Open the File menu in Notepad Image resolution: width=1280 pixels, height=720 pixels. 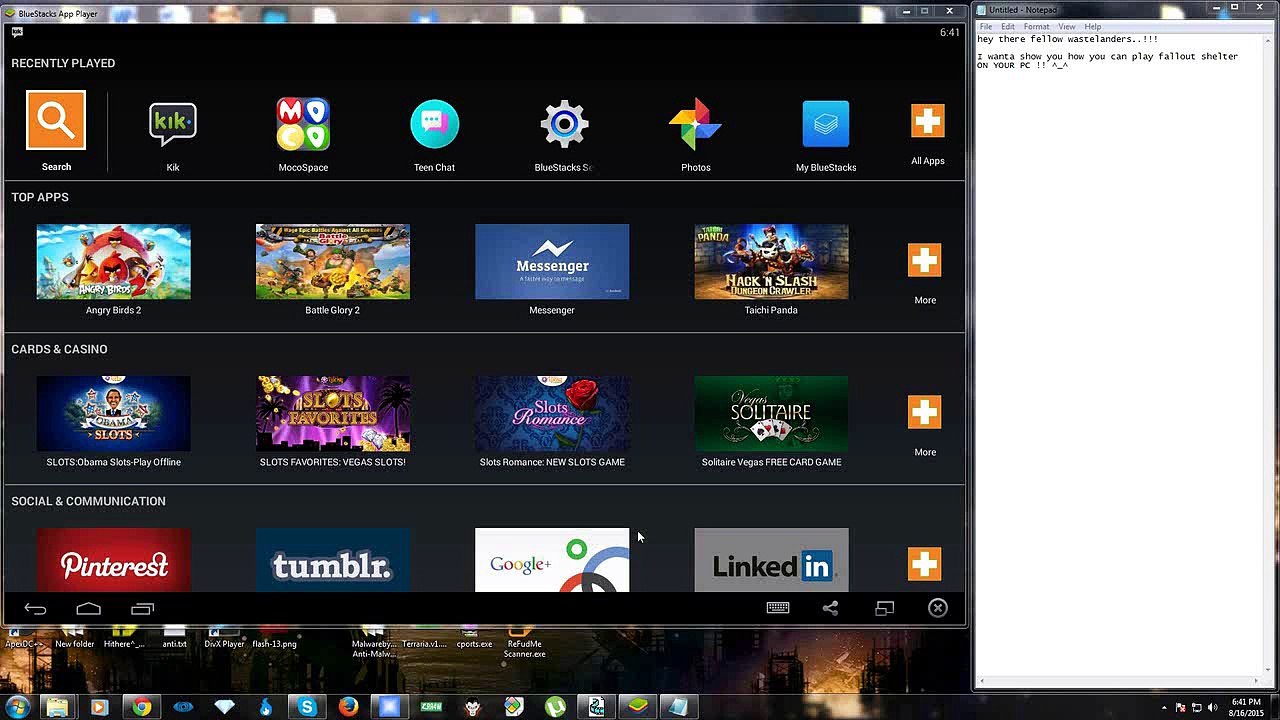[x=986, y=26]
